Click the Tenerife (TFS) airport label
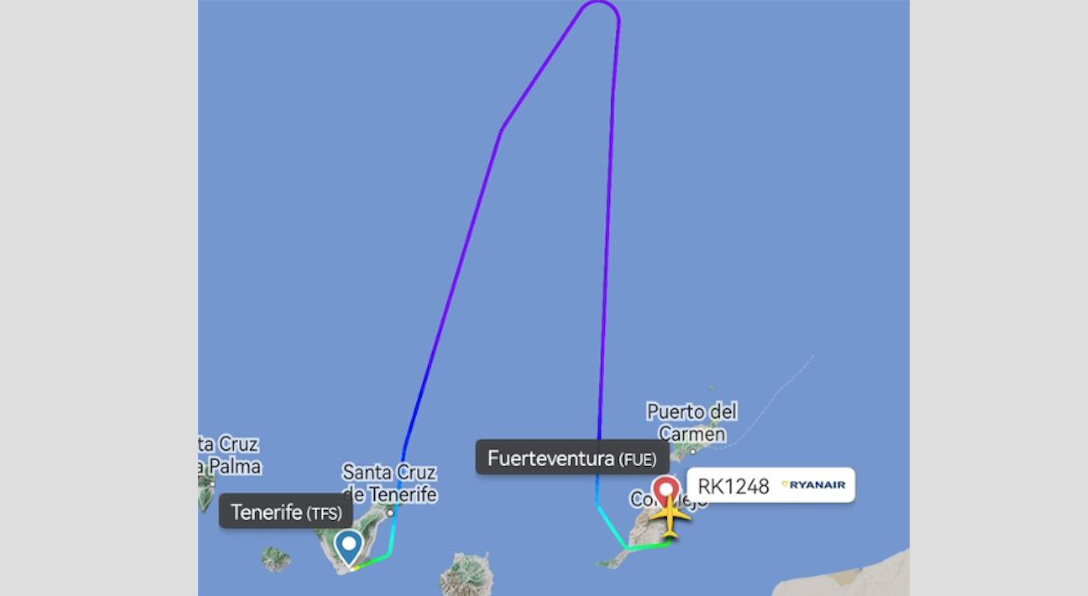The height and width of the screenshot is (596, 1088). click(x=286, y=512)
